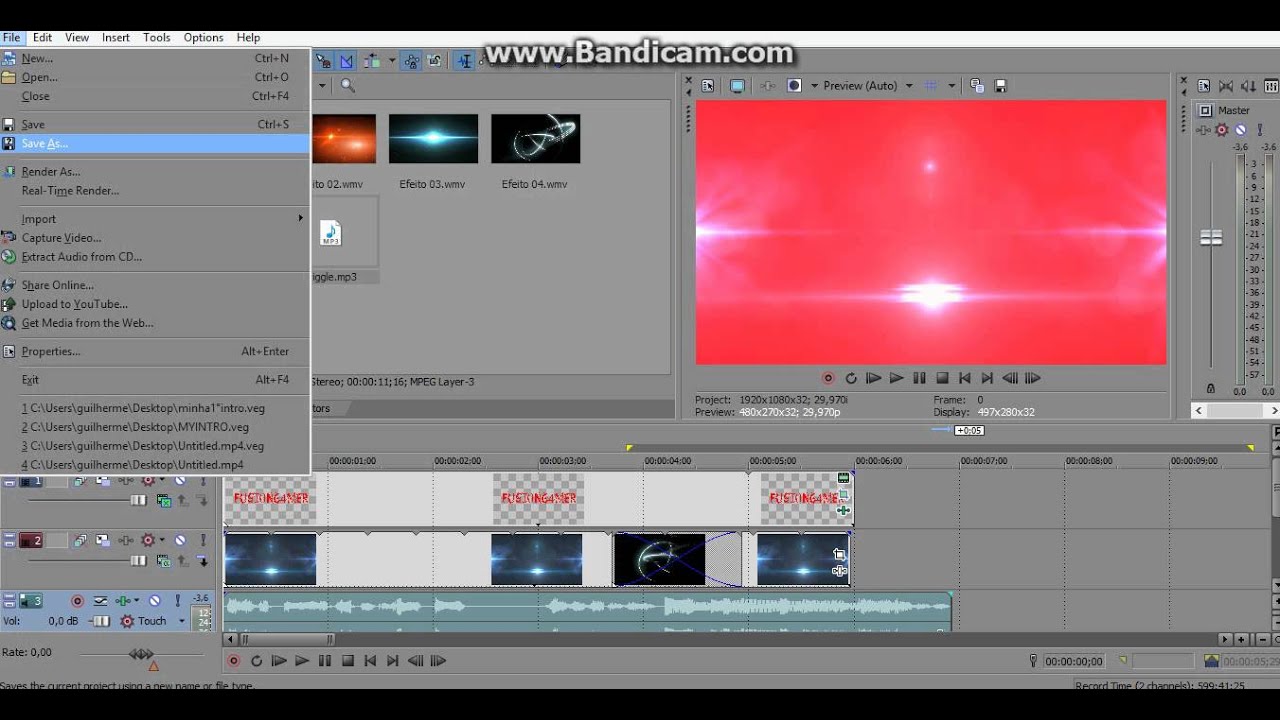The image size is (1280, 720).
Task: Toggle Lock Envelopes to Events icon
Action: (411, 61)
